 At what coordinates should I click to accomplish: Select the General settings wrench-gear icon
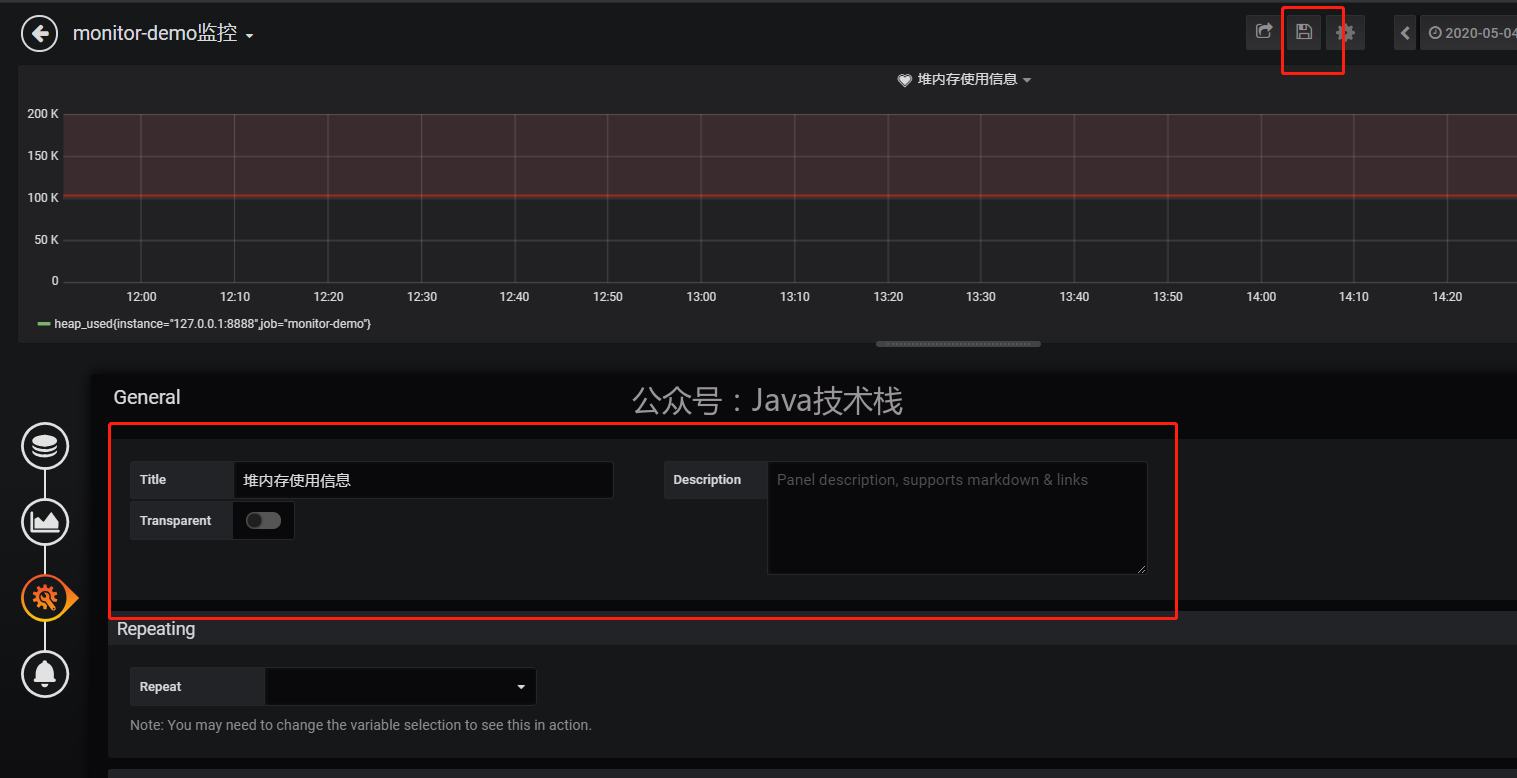point(45,598)
